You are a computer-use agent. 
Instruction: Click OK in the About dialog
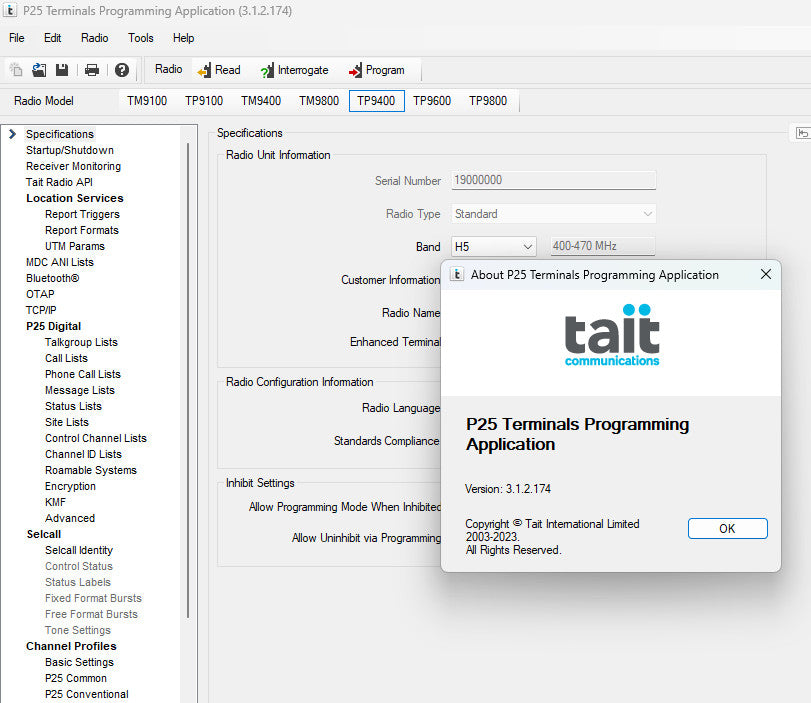pyautogui.click(x=727, y=528)
